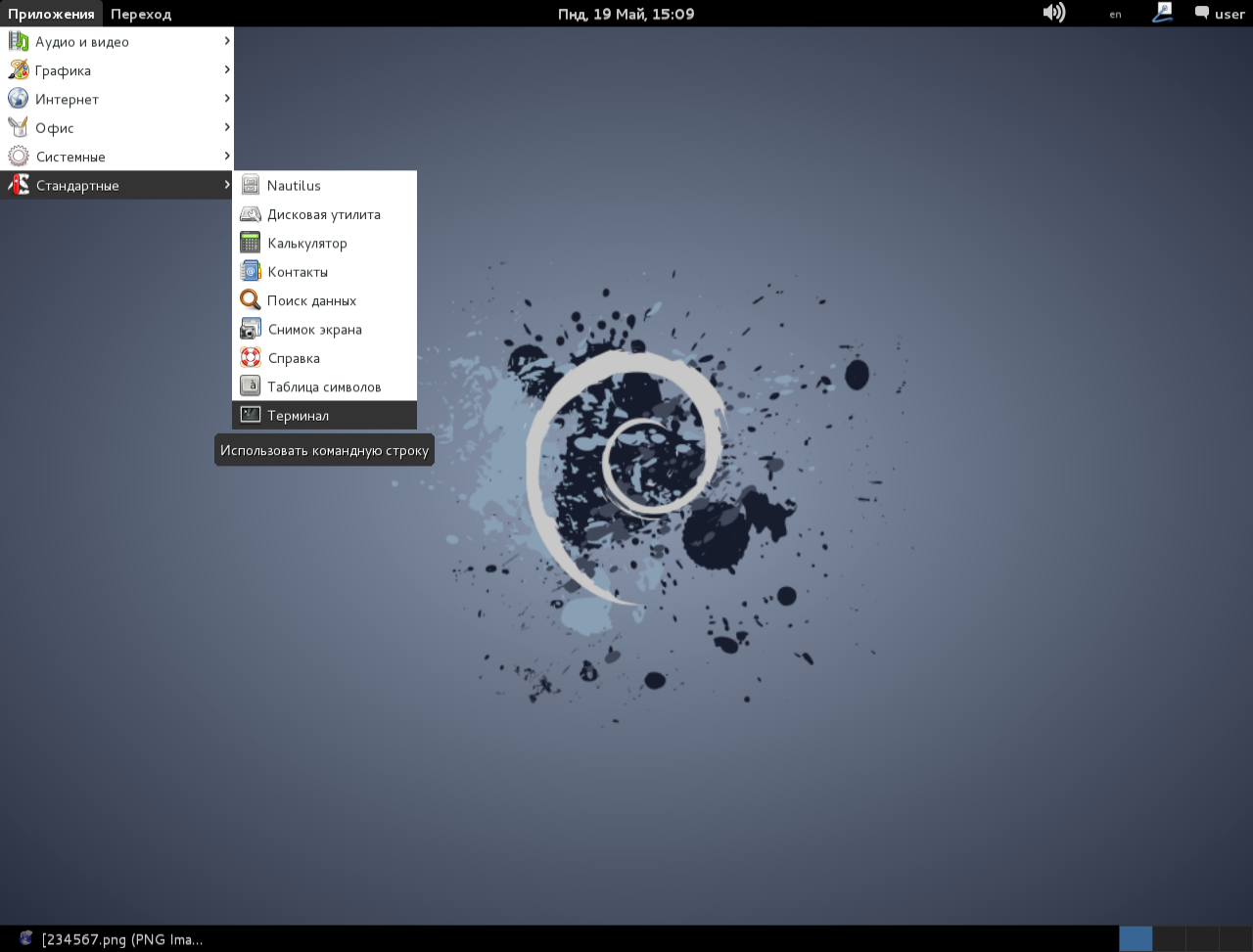Click the Графика palette icon
Viewport: 1253px width, 952px height.
point(19,70)
